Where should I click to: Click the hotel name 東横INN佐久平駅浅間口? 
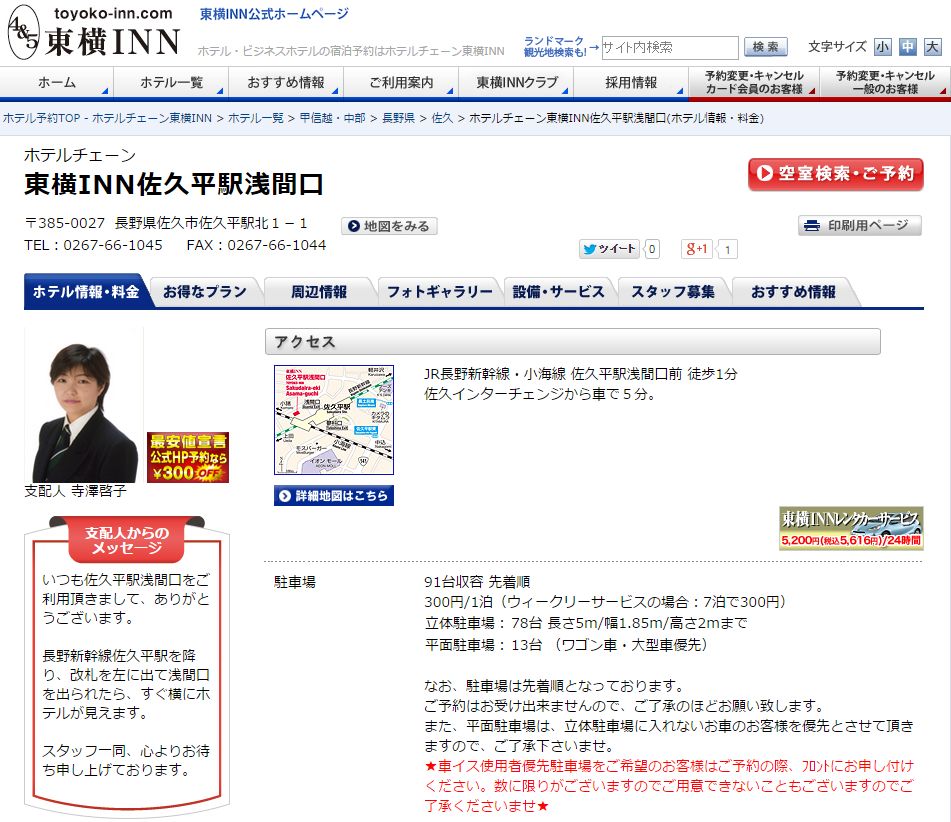click(173, 184)
